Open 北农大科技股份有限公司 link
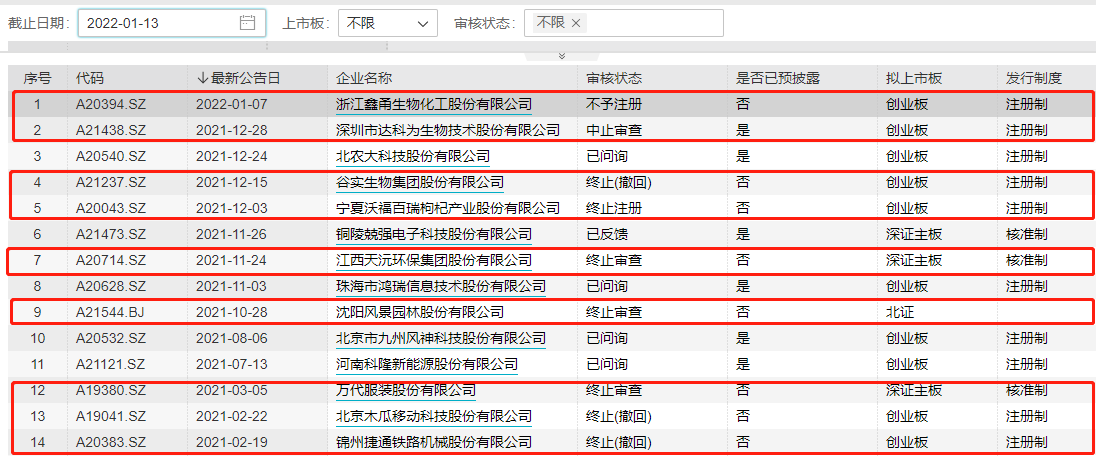The image size is (1096, 456). [413, 156]
